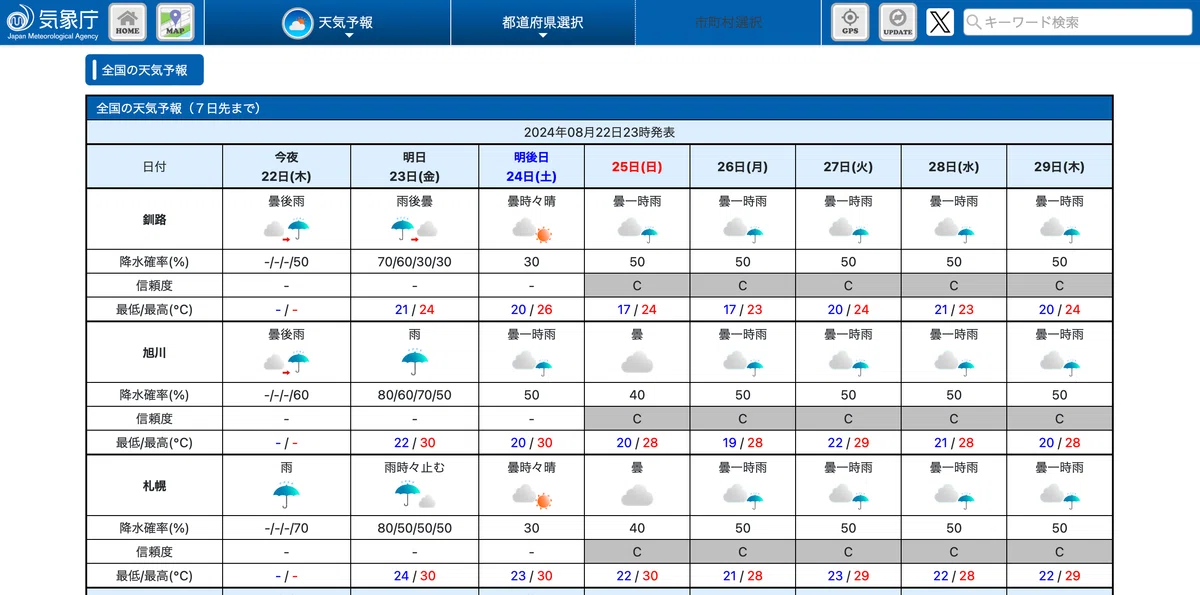The image size is (1200, 595).
Task: Select the 札幌 city row header
Action: click(x=154, y=484)
